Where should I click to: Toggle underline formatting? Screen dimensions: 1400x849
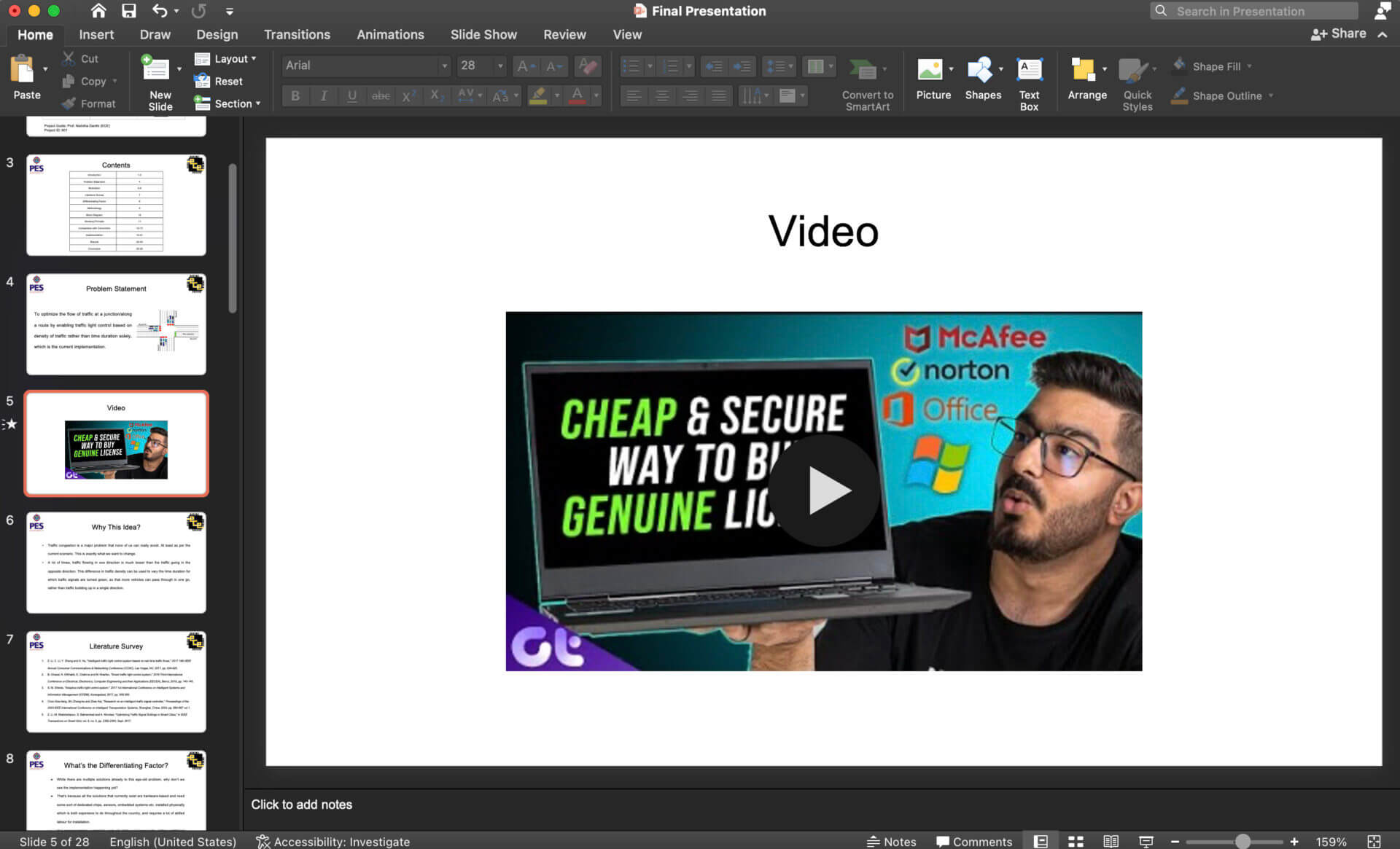tap(352, 95)
